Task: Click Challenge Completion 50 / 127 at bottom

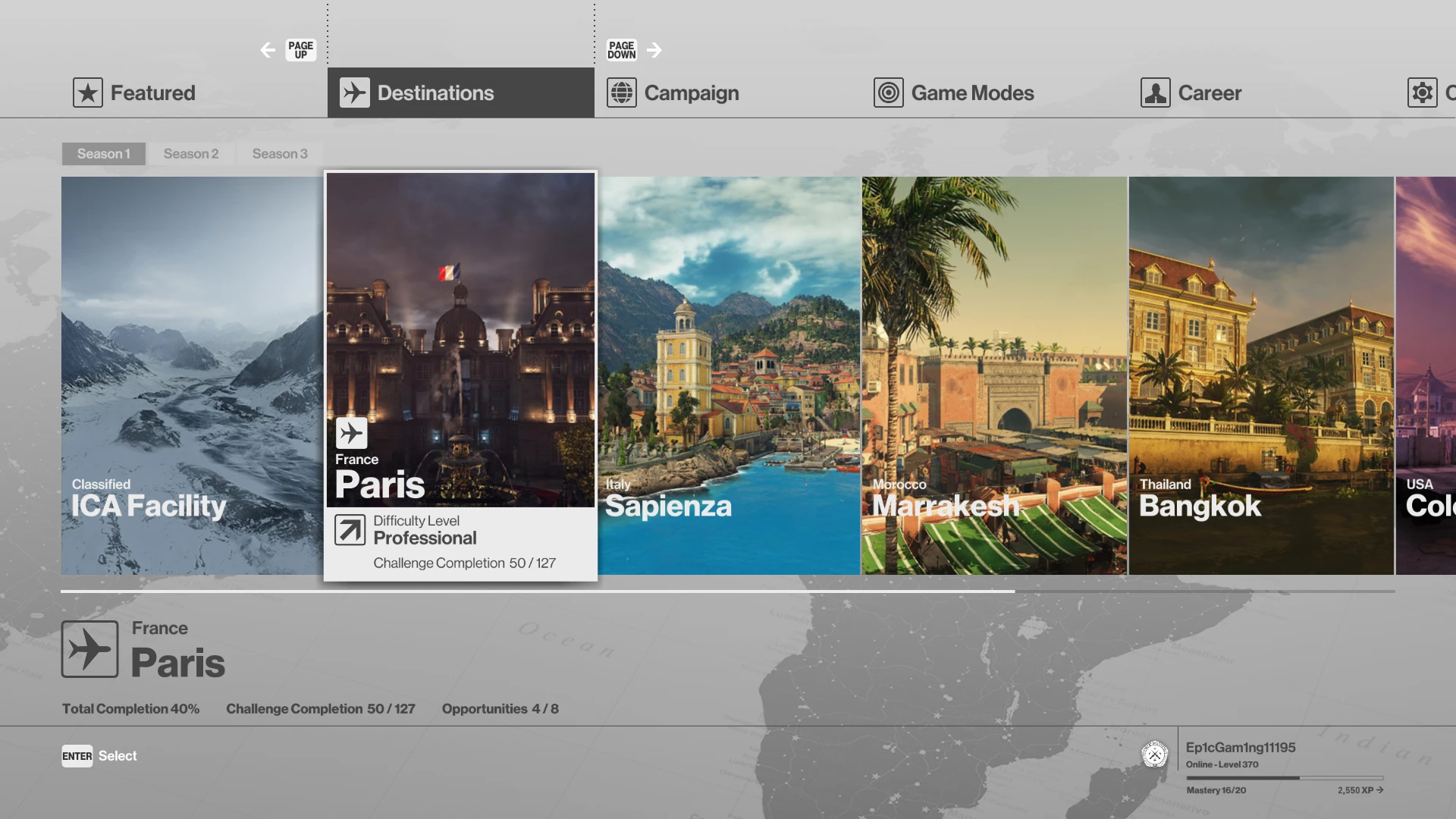Action: coord(321,709)
